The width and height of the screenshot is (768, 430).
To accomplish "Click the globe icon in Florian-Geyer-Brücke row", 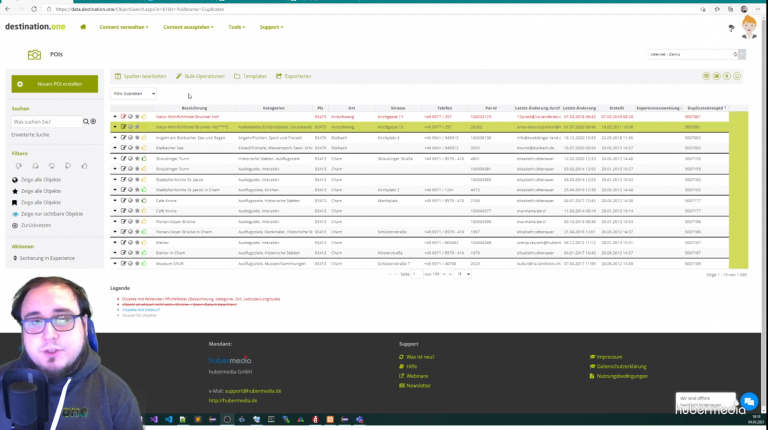I will pos(130,221).
